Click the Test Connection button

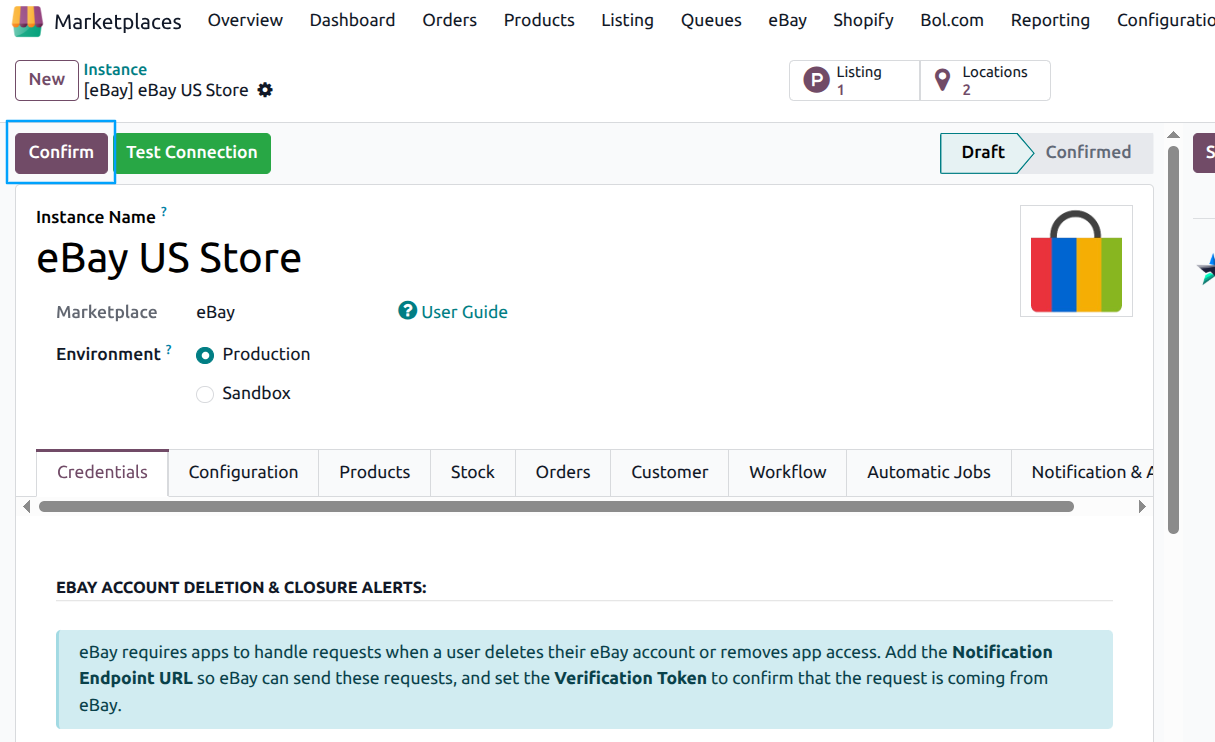[x=192, y=153]
